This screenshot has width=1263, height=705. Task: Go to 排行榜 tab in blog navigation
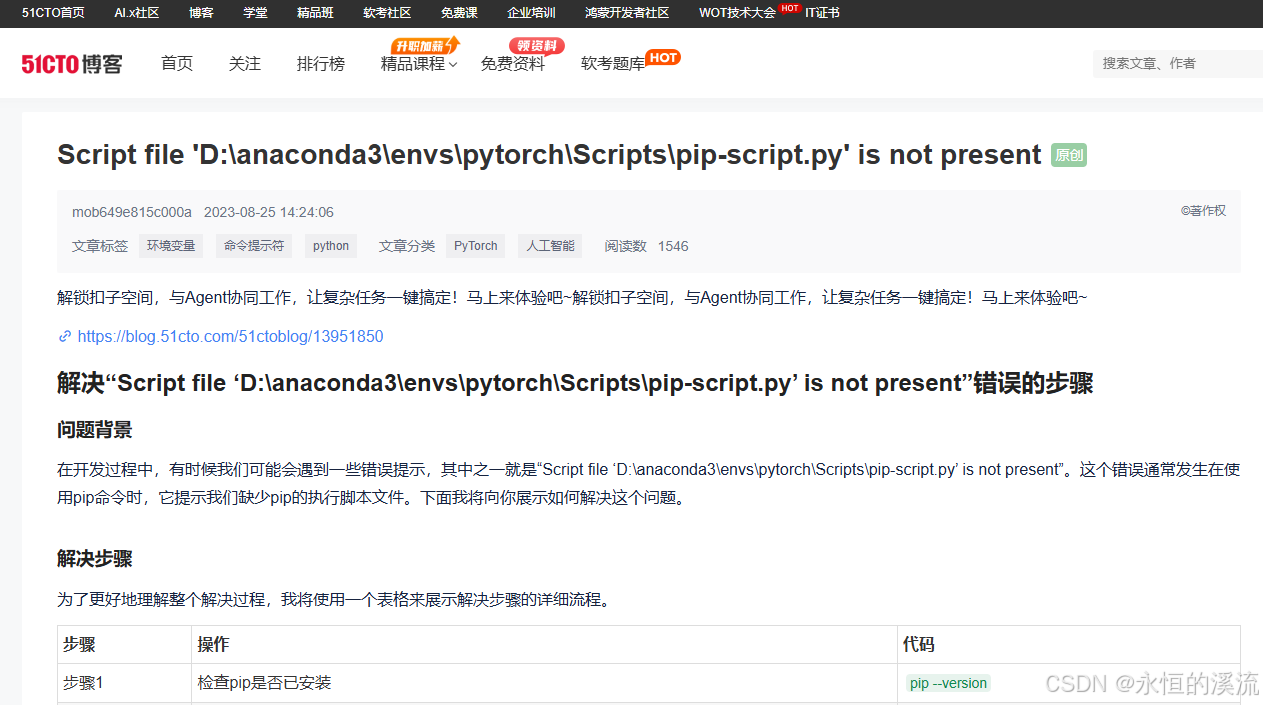(x=321, y=64)
